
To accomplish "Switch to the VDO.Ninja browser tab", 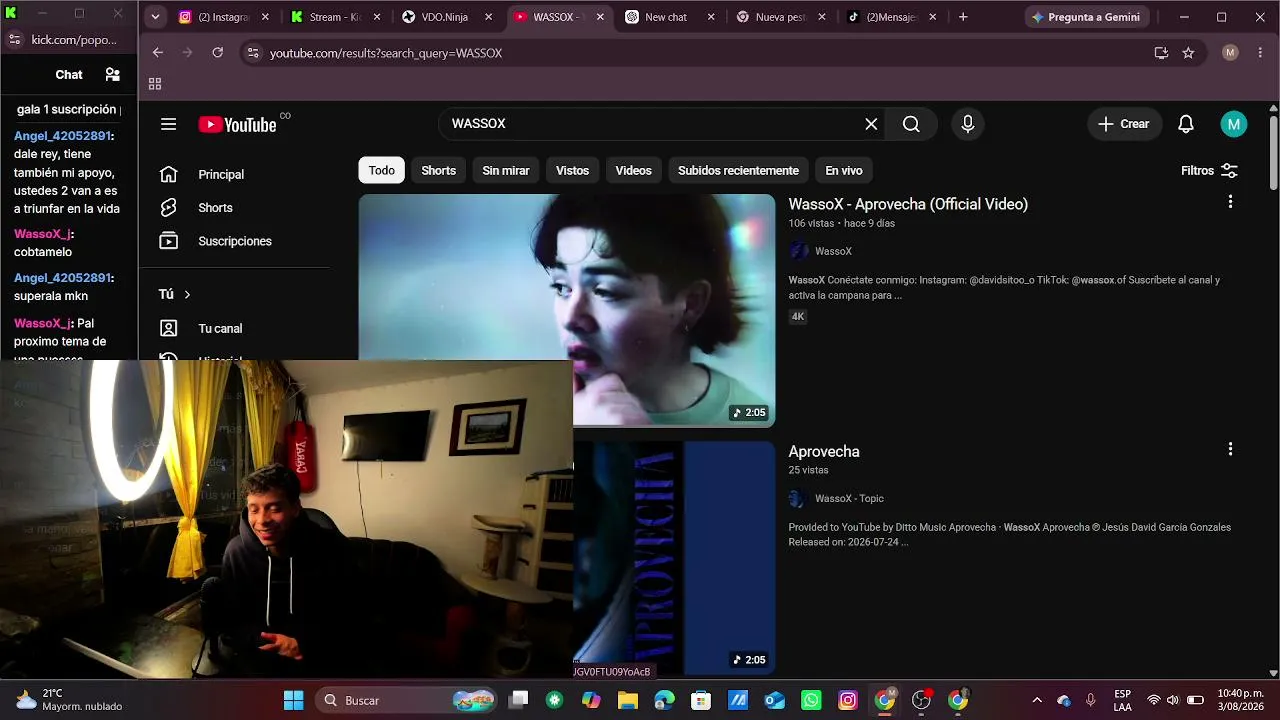I will coord(448,17).
